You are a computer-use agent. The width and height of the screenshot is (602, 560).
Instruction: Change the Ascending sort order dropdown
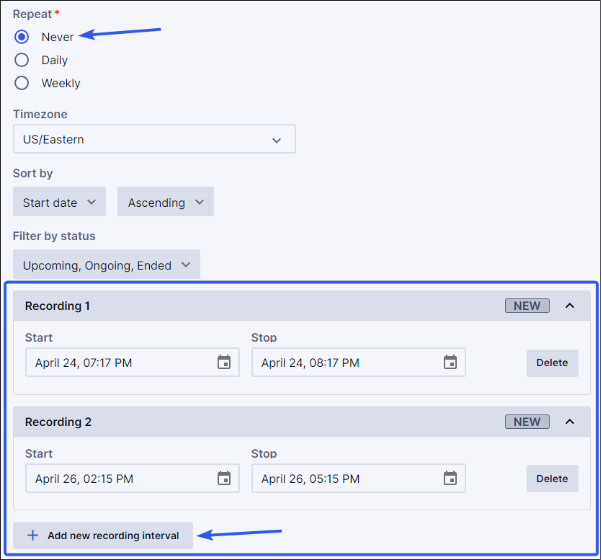tap(165, 203)
